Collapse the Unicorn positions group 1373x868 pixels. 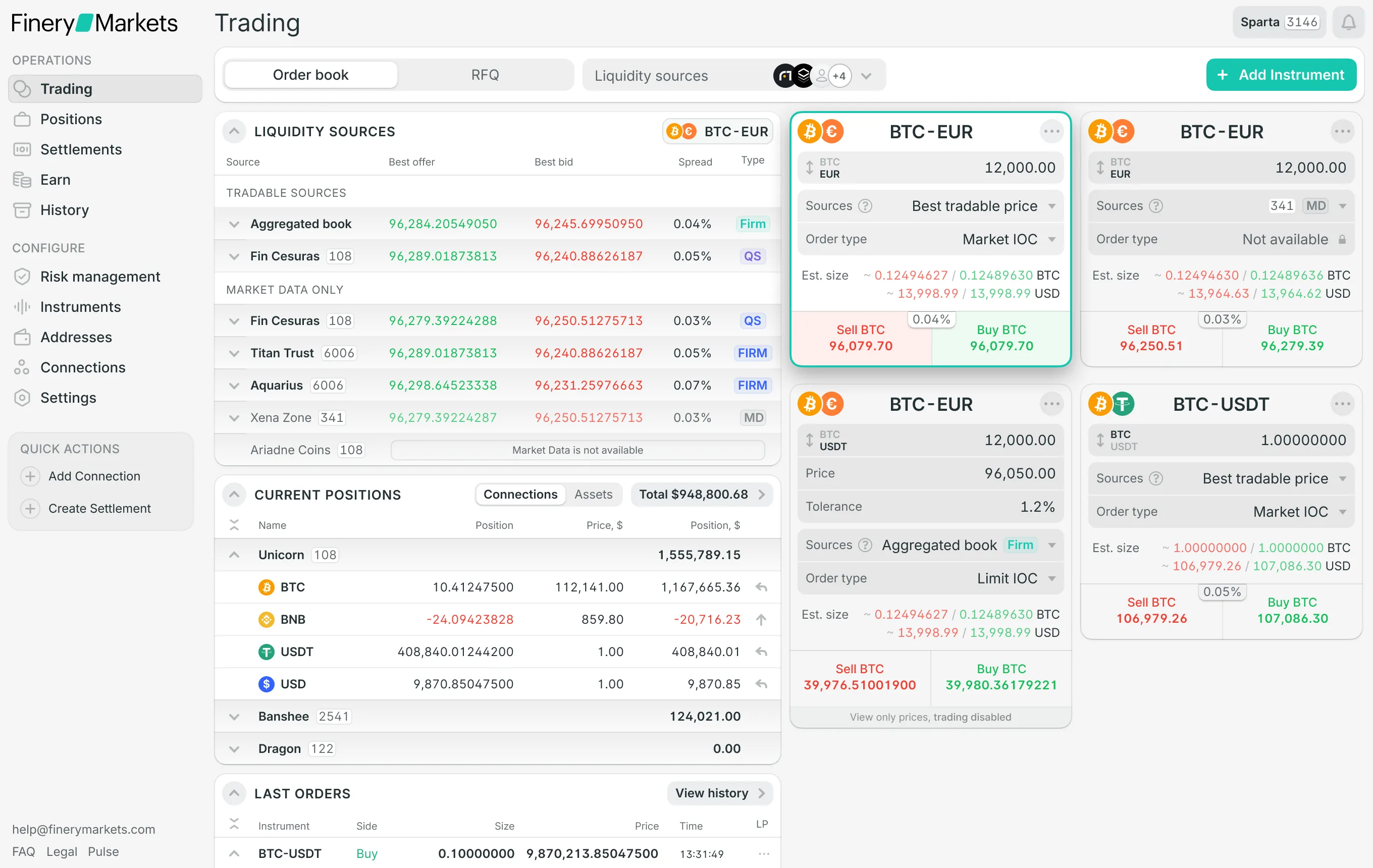tap(234, 555)
